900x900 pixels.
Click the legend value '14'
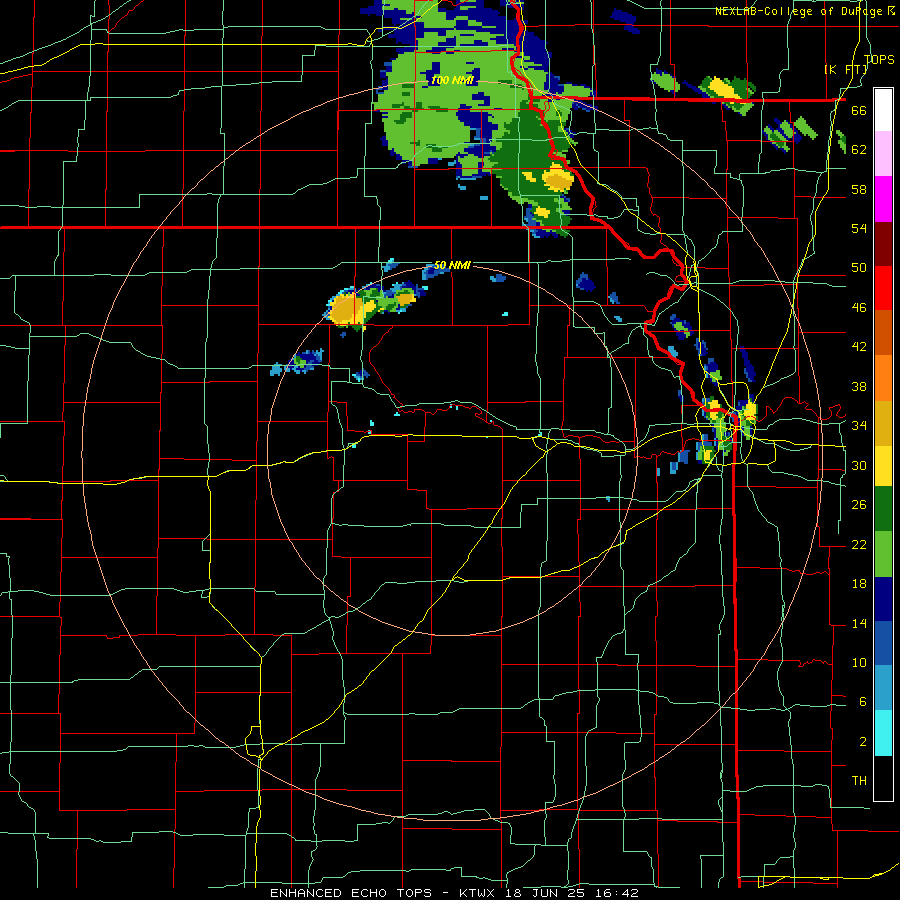tap(859, 623)
